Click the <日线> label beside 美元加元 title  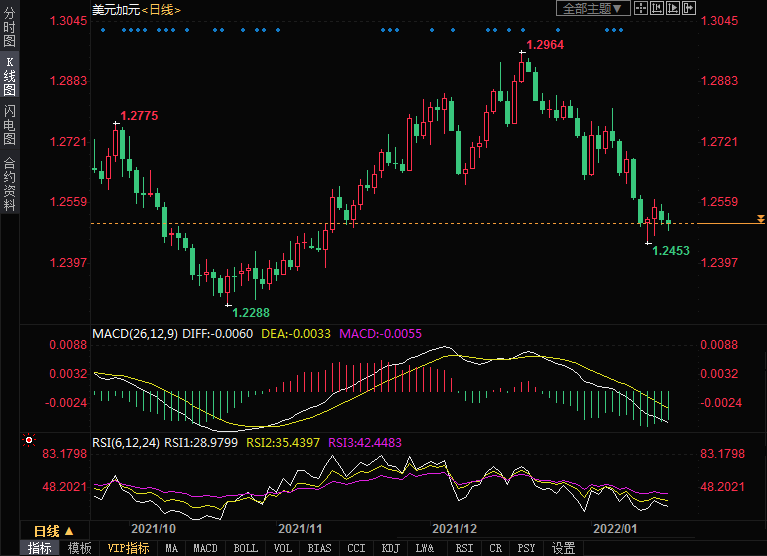click(161, 9)
